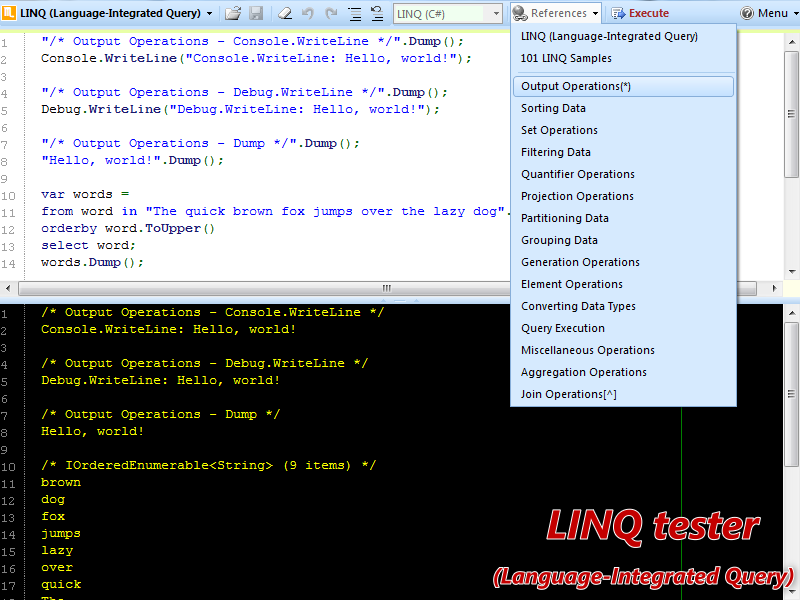Select Projection Operations sample
This screenshot has height=600, width=800.
(623, 196)
